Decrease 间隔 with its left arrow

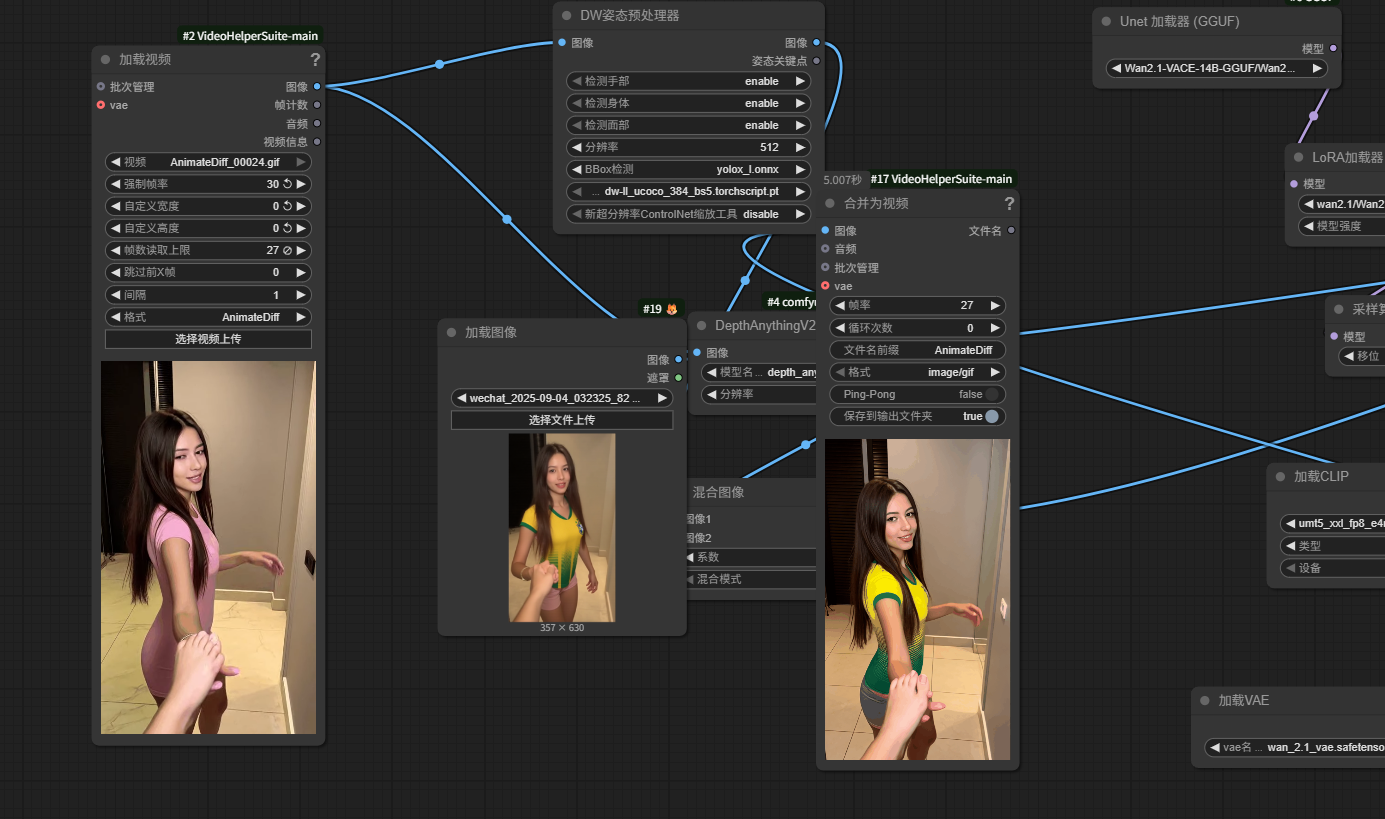click(x=115, y=295)
